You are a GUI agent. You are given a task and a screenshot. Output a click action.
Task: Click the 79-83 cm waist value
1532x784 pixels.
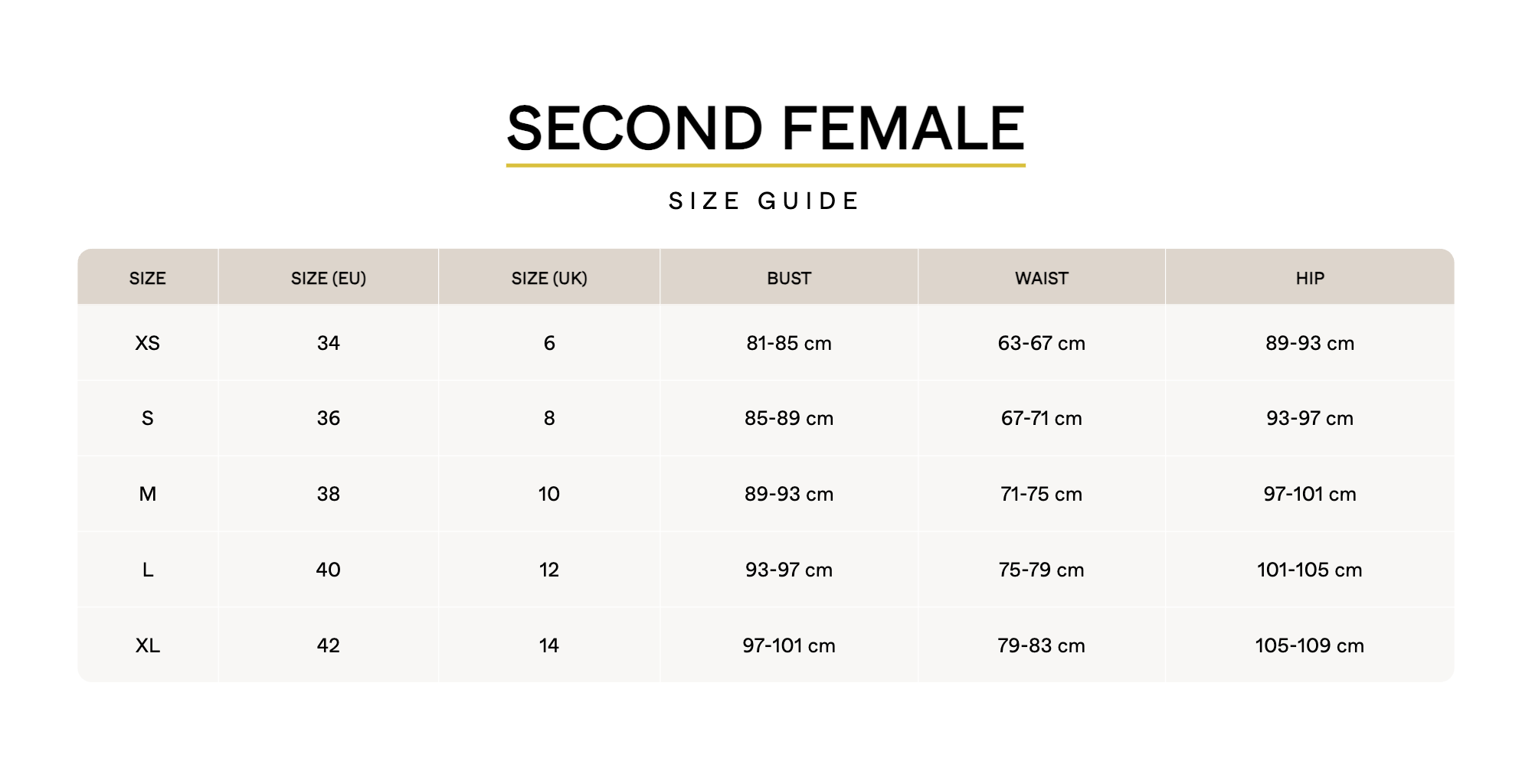1042,646
